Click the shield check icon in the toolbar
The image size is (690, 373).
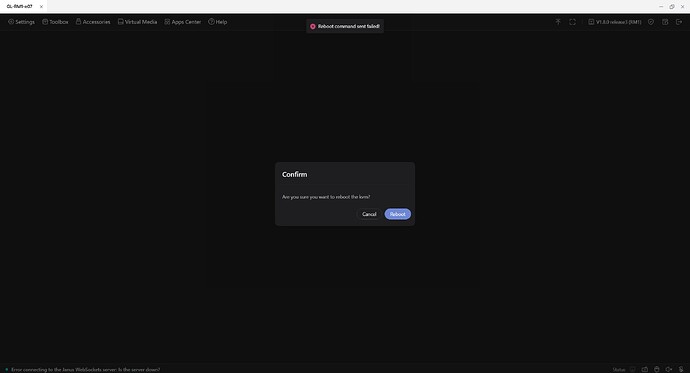point(651,22)
